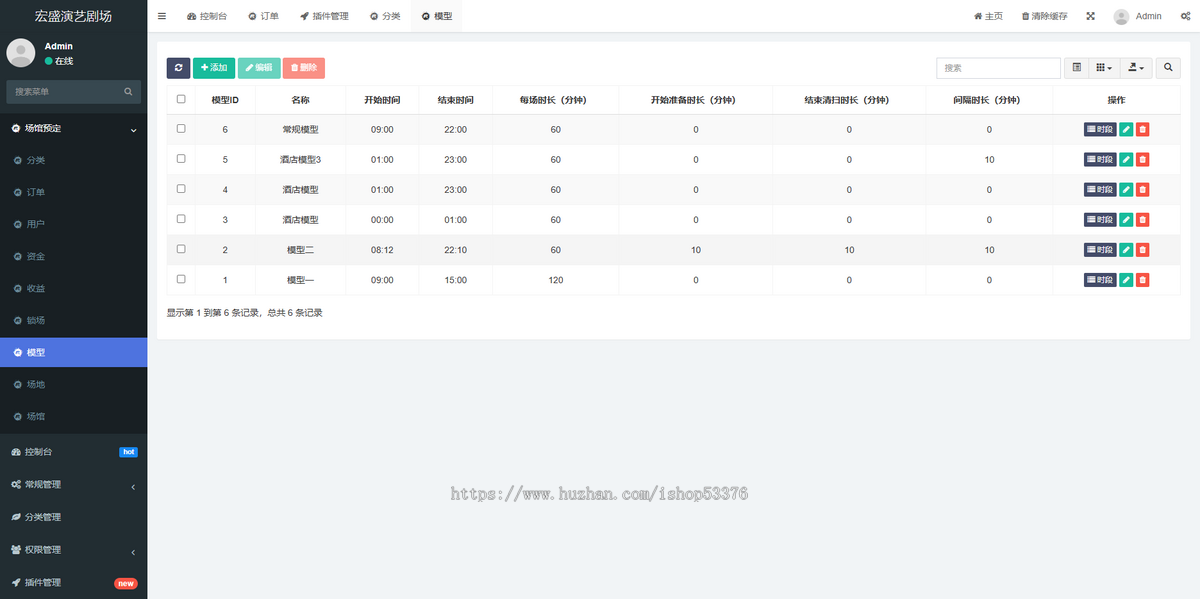Toggle card view table icon
The width and height of the screenshot is (1200, 599).
tap(1077, 68)
